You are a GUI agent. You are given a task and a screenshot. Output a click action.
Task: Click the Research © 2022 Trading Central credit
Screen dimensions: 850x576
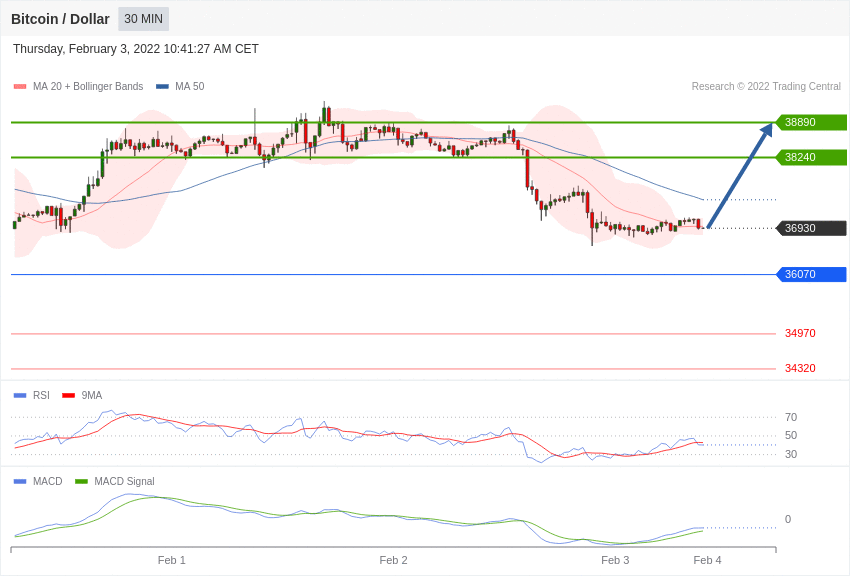pos(766,87)
